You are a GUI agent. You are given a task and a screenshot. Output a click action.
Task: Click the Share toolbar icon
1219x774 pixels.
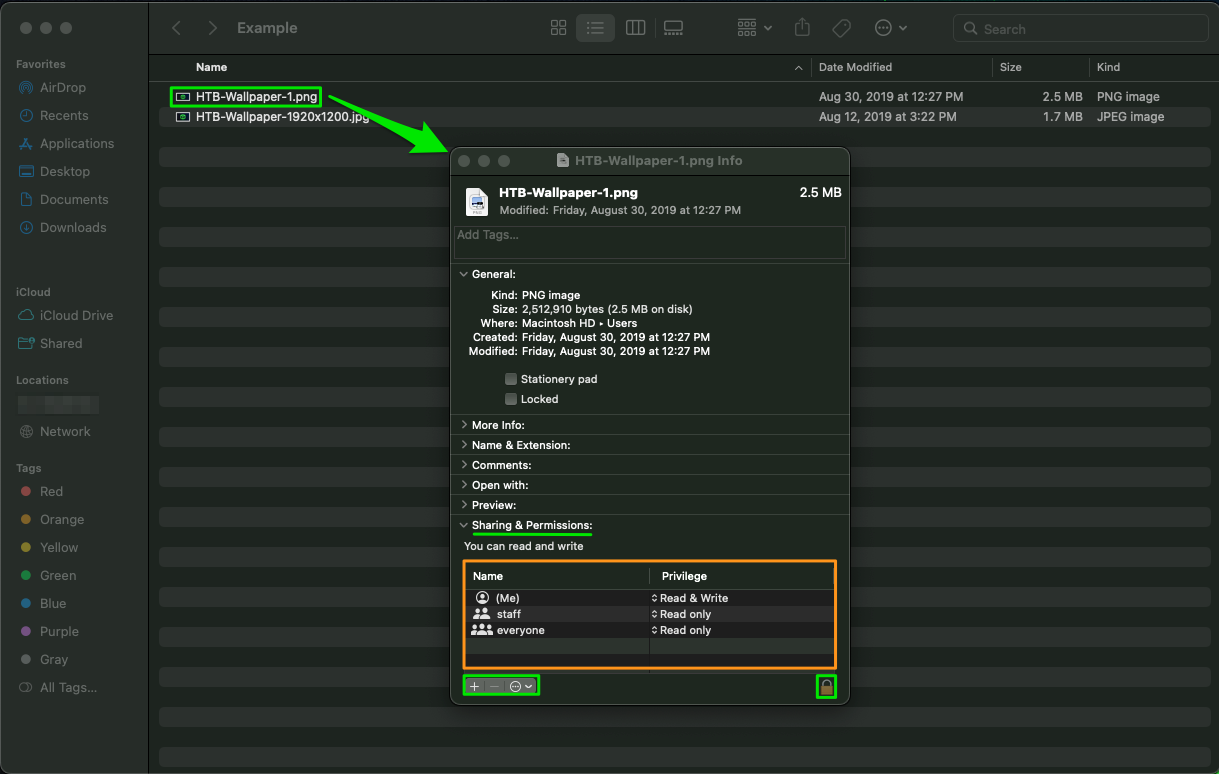tap(802, 28)
